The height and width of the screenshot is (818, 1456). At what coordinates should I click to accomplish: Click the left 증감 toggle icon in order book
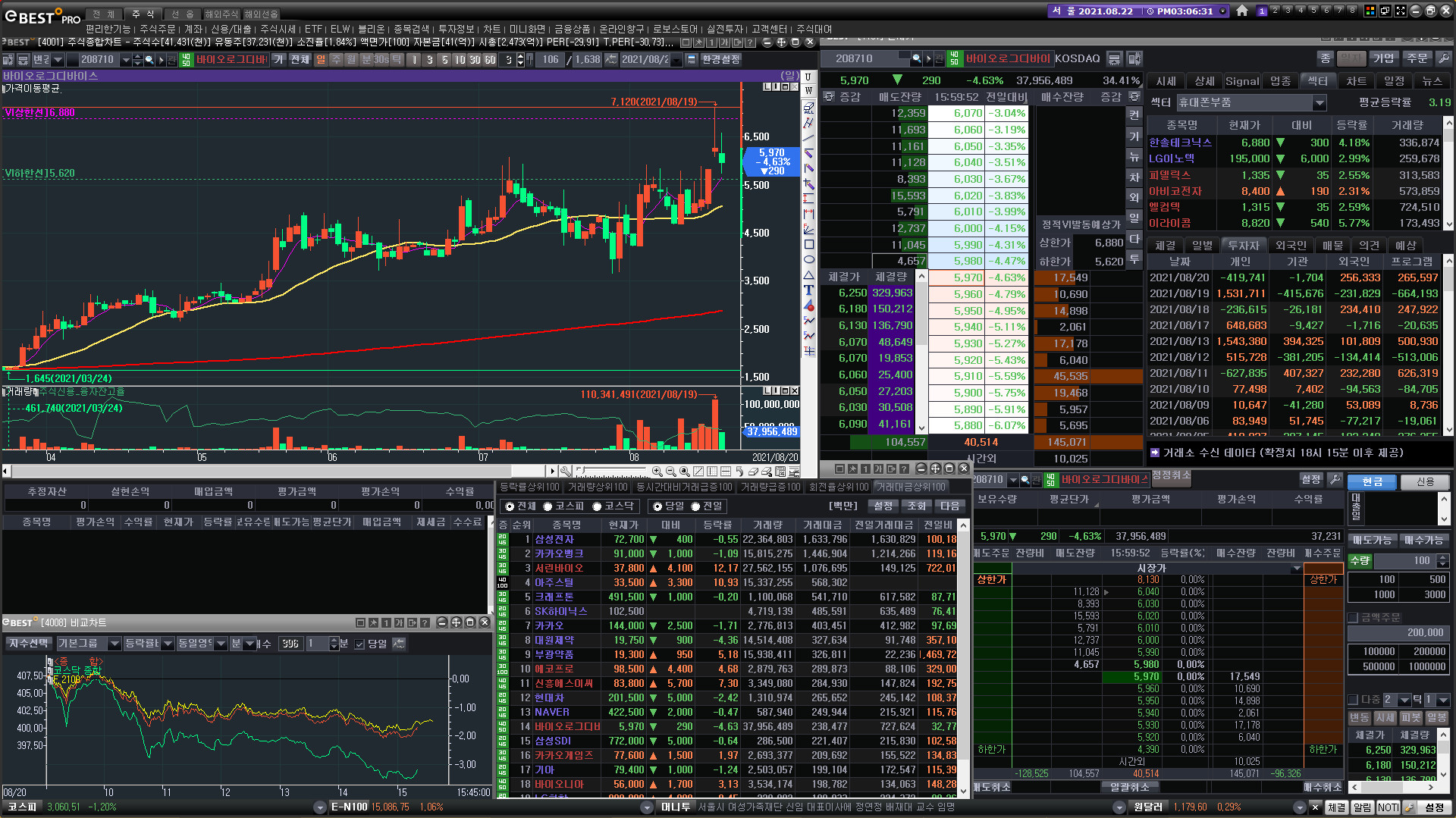[829, 96]
